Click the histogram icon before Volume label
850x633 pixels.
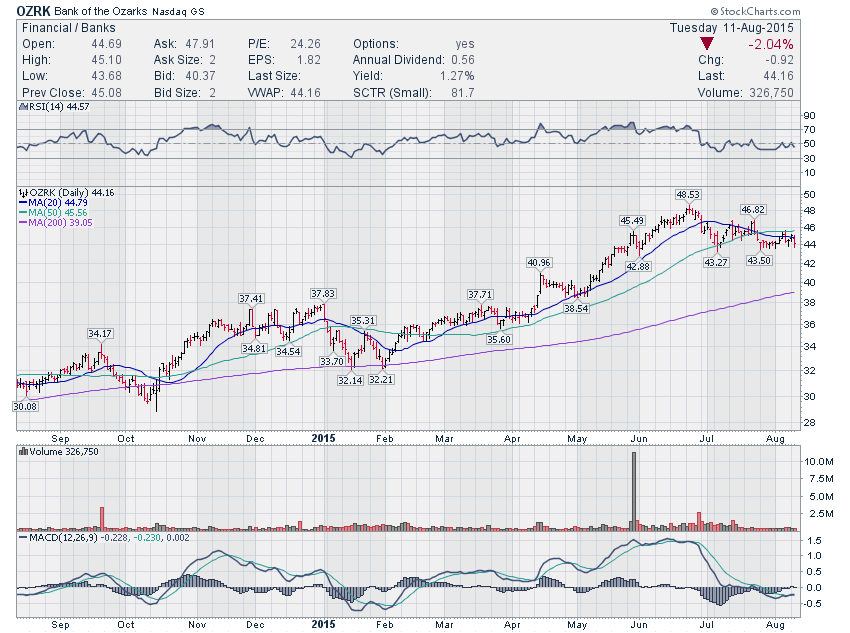coord(23,451)
